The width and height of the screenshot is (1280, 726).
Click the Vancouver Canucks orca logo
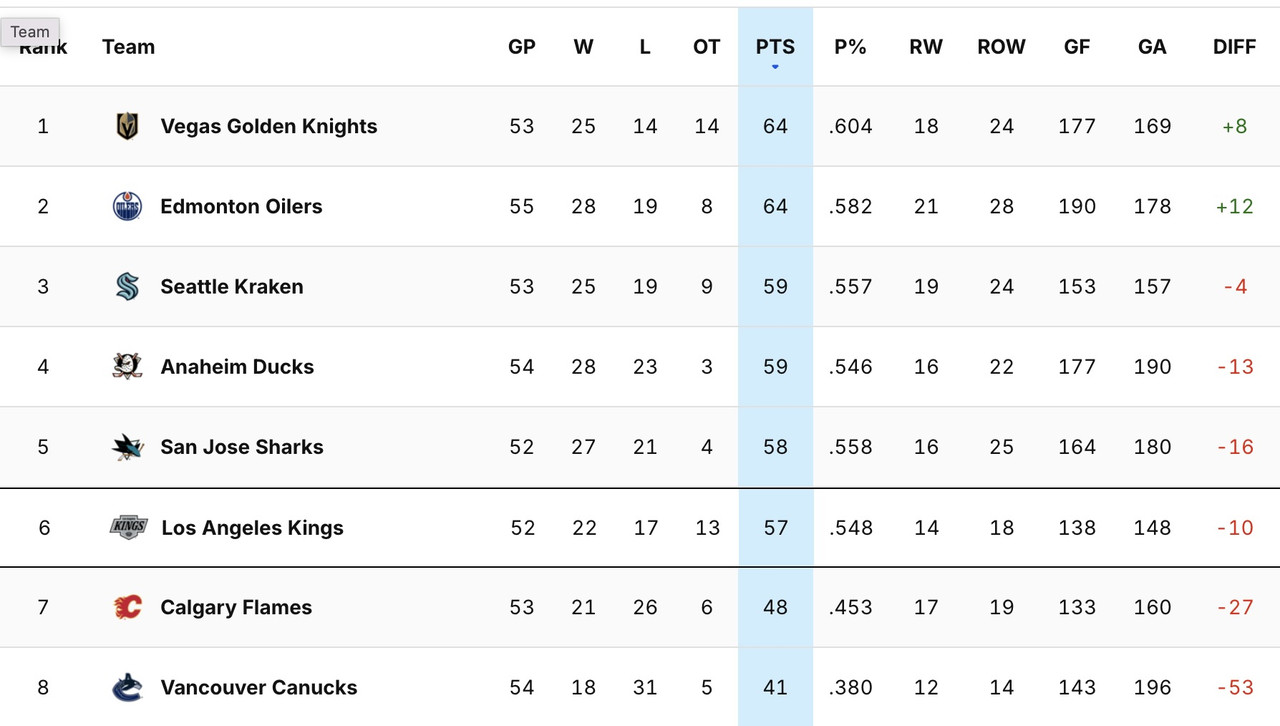[128, 687]
